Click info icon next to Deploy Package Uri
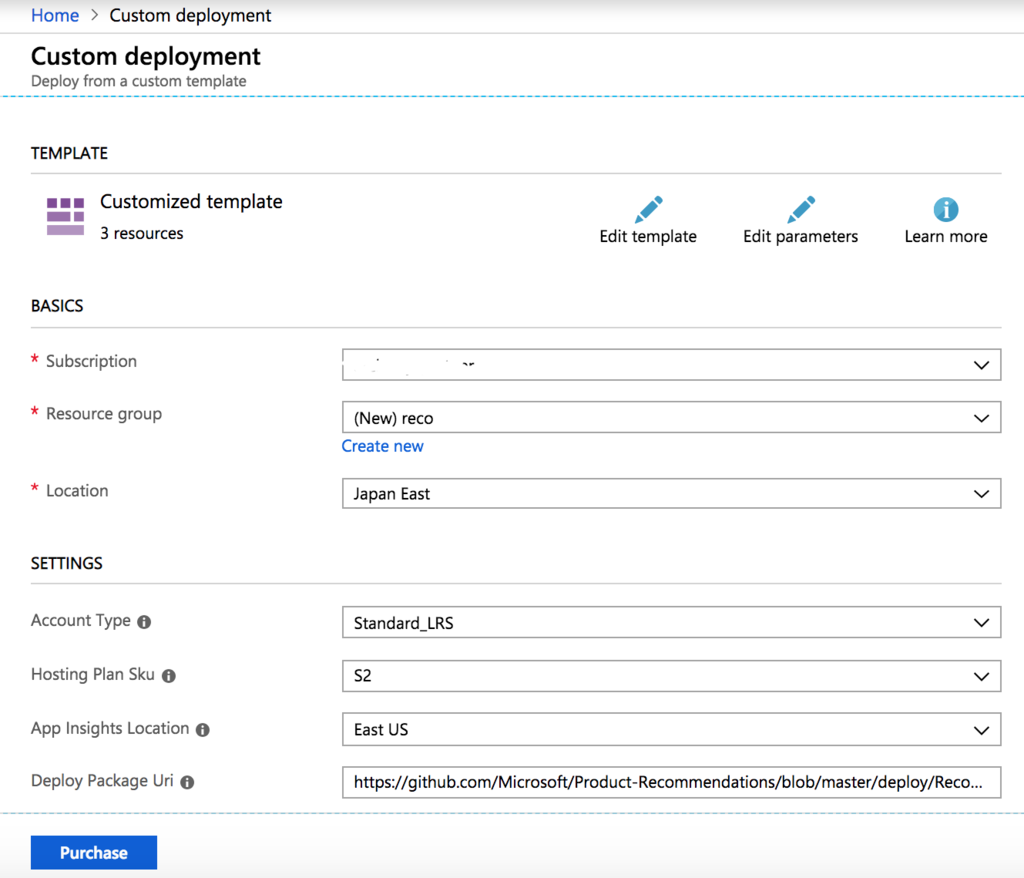Viewport: 1024px width, 878px height. pyautogui.click(x=187, y=782)
